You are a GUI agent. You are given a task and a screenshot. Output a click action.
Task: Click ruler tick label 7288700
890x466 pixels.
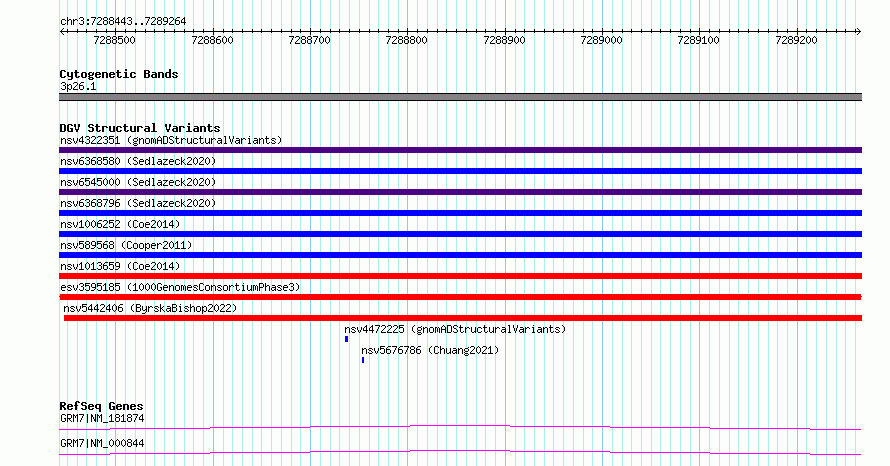309,40
